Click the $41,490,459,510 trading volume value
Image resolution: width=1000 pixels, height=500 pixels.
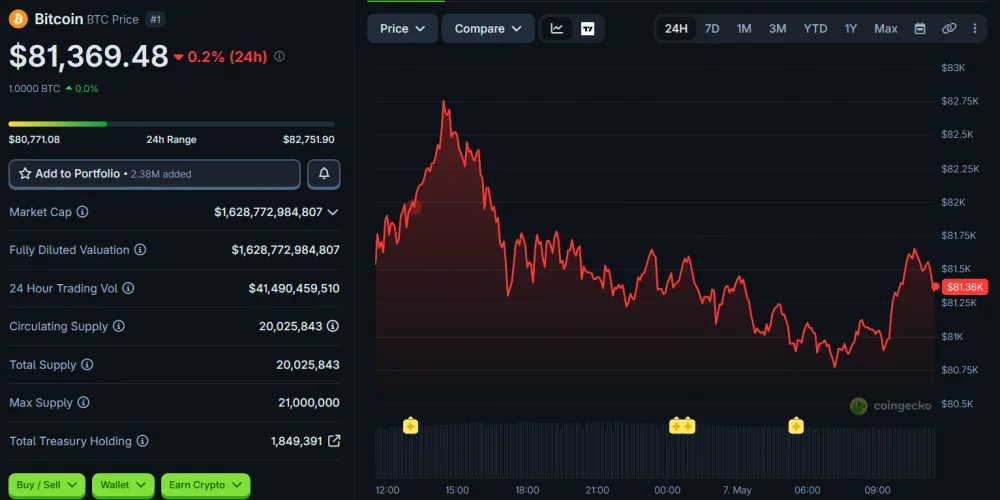click(x=294, y=288)
